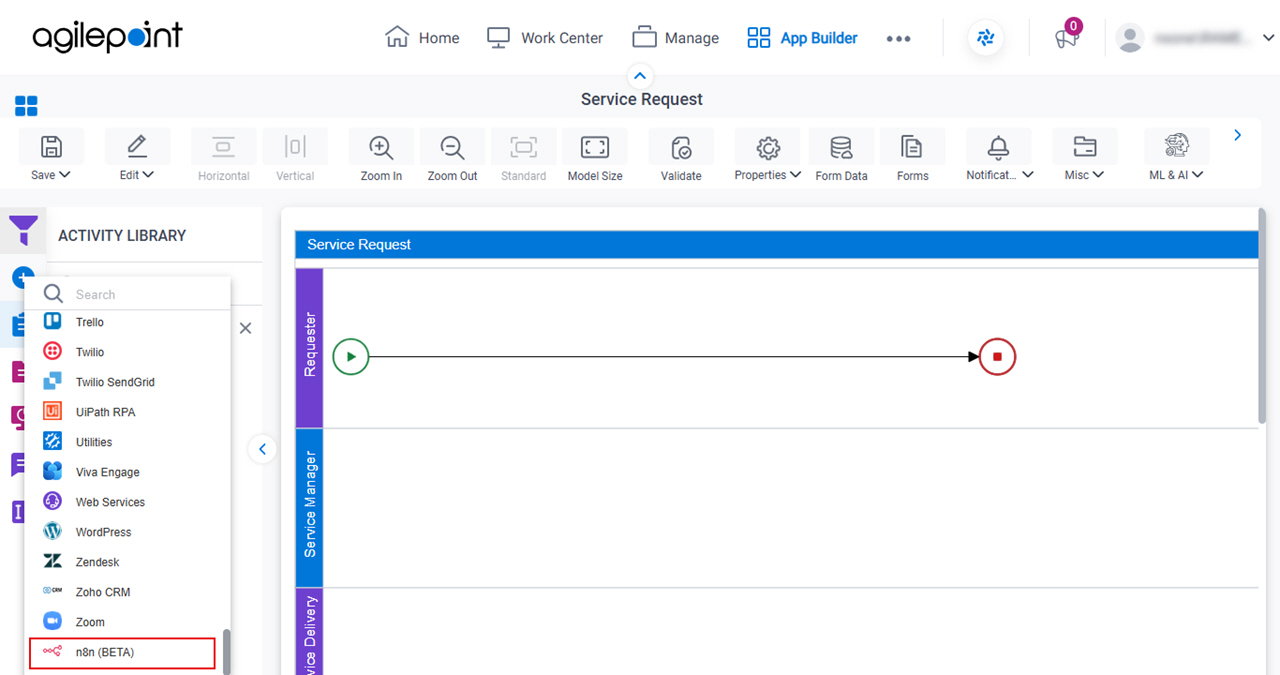
Task: Open the Manage menu
Action: click(x=676, y=38)
